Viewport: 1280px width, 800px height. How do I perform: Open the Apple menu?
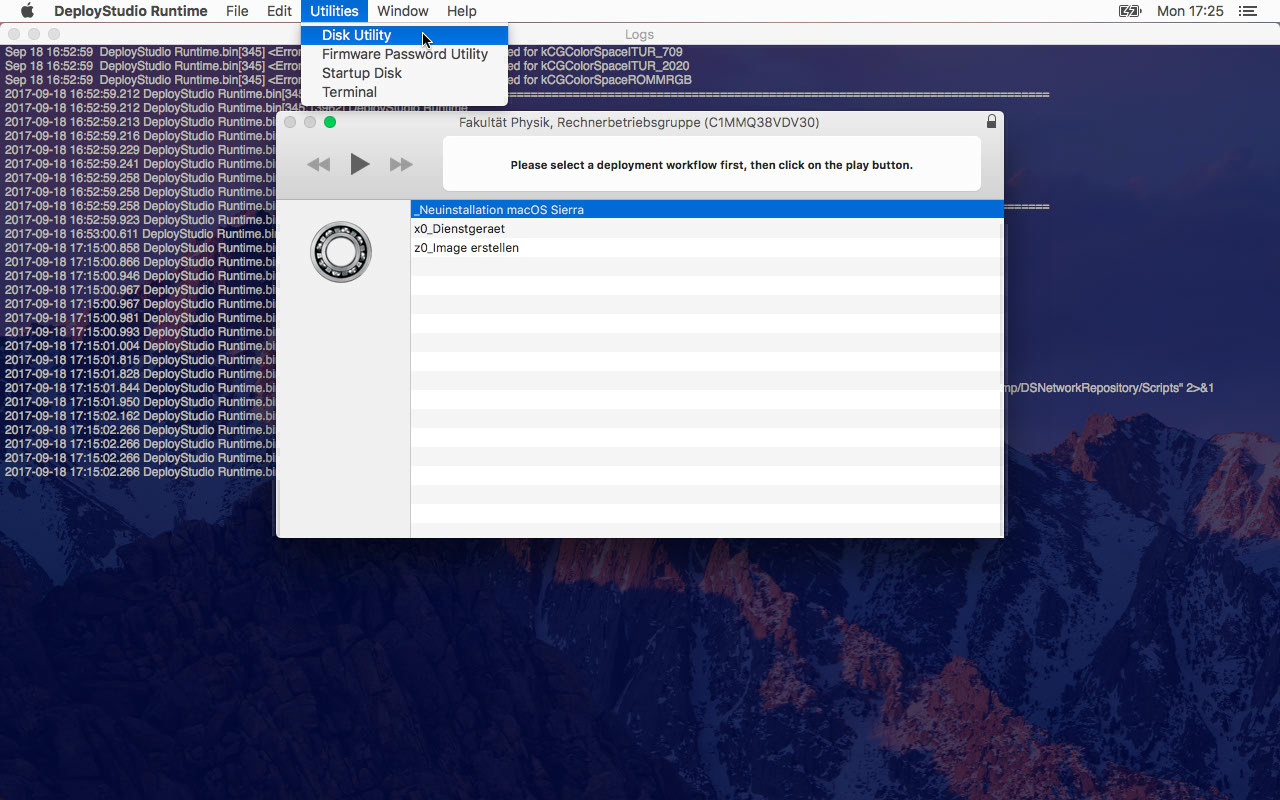pyautogui.click(x=27, y=11)
